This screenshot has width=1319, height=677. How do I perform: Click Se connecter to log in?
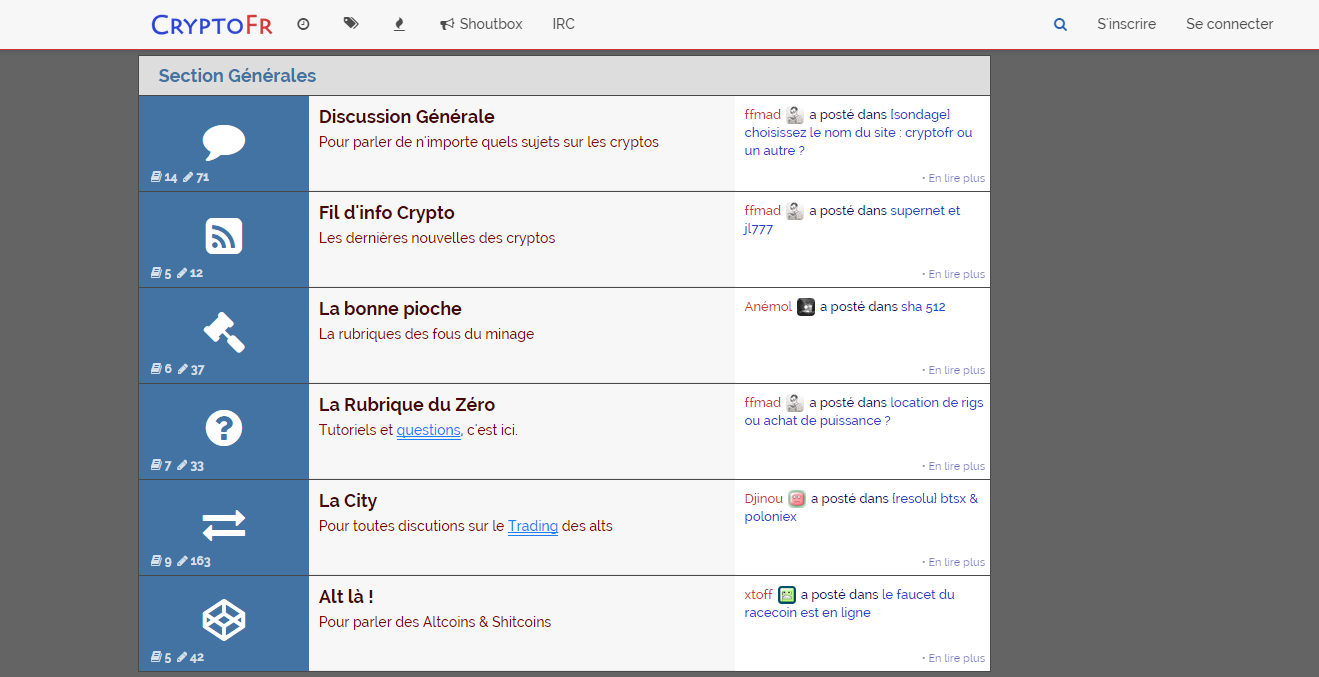(1229, 24)
